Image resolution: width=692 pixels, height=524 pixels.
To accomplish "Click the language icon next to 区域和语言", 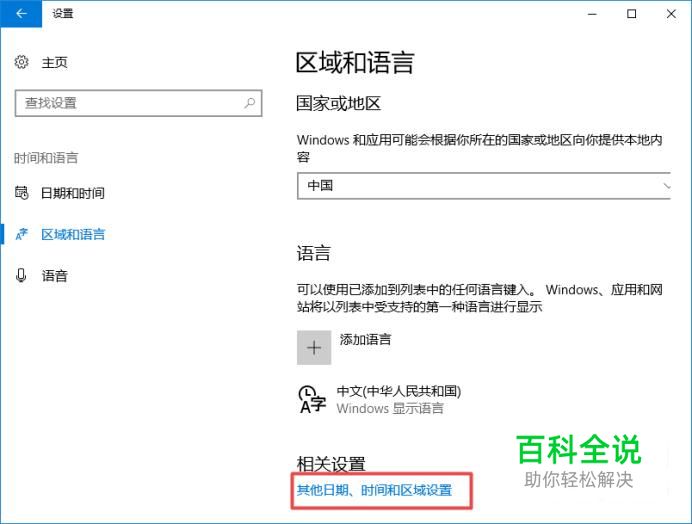I will [x=21, y=234].
